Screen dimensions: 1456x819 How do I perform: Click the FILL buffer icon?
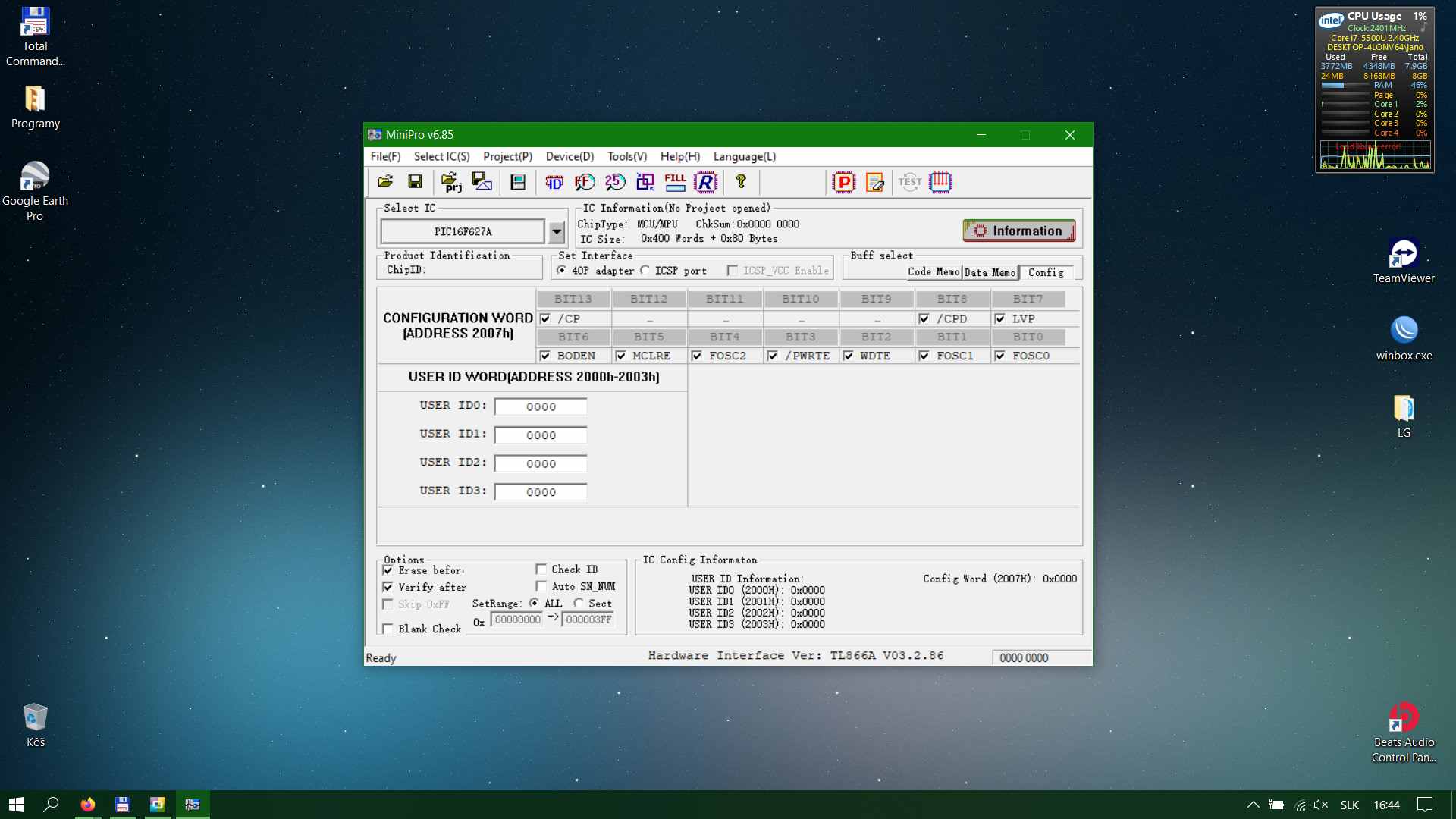point(674,182)
